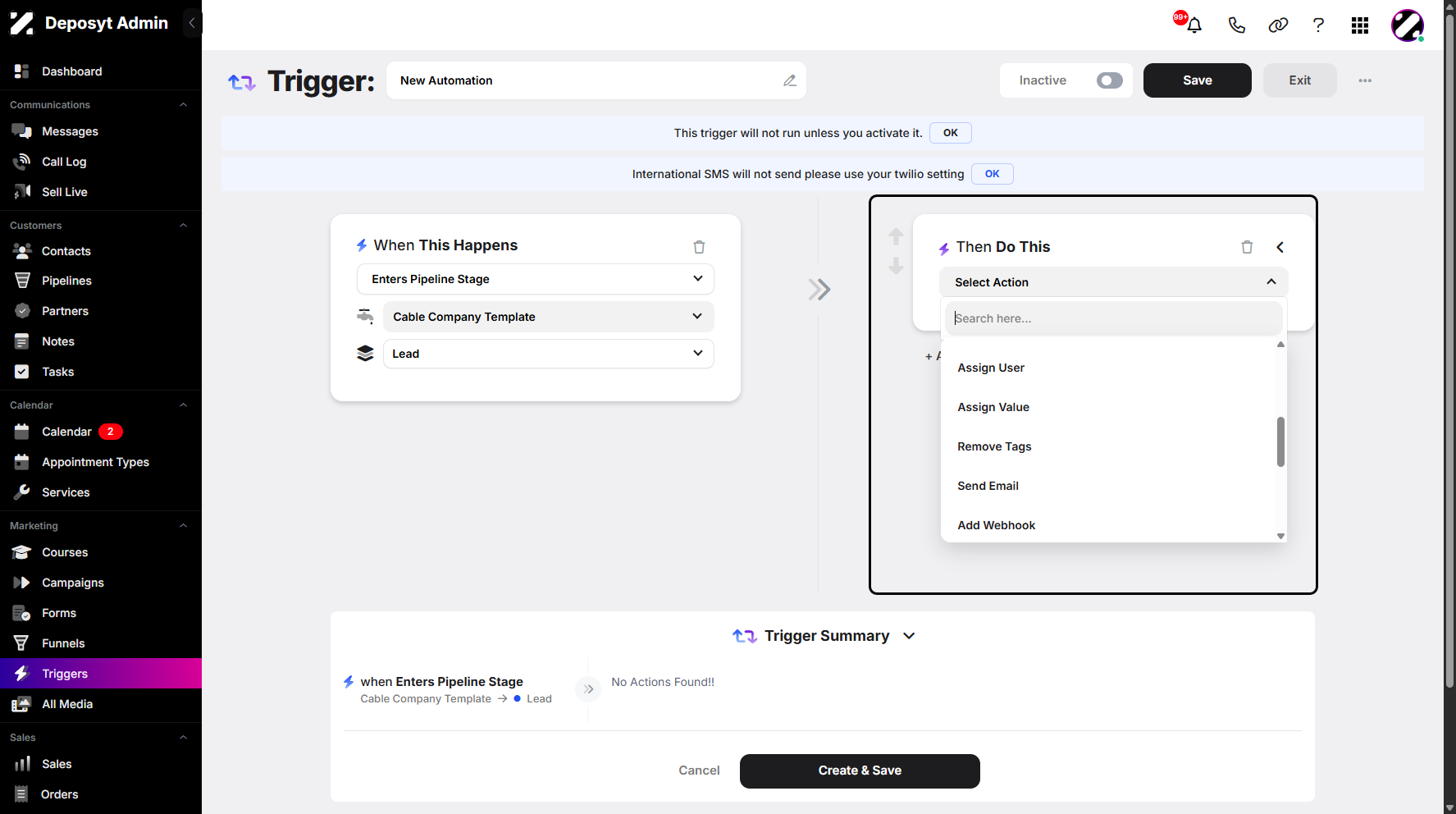
Task: Choose the Send Email action
Action: [1109, 486]
